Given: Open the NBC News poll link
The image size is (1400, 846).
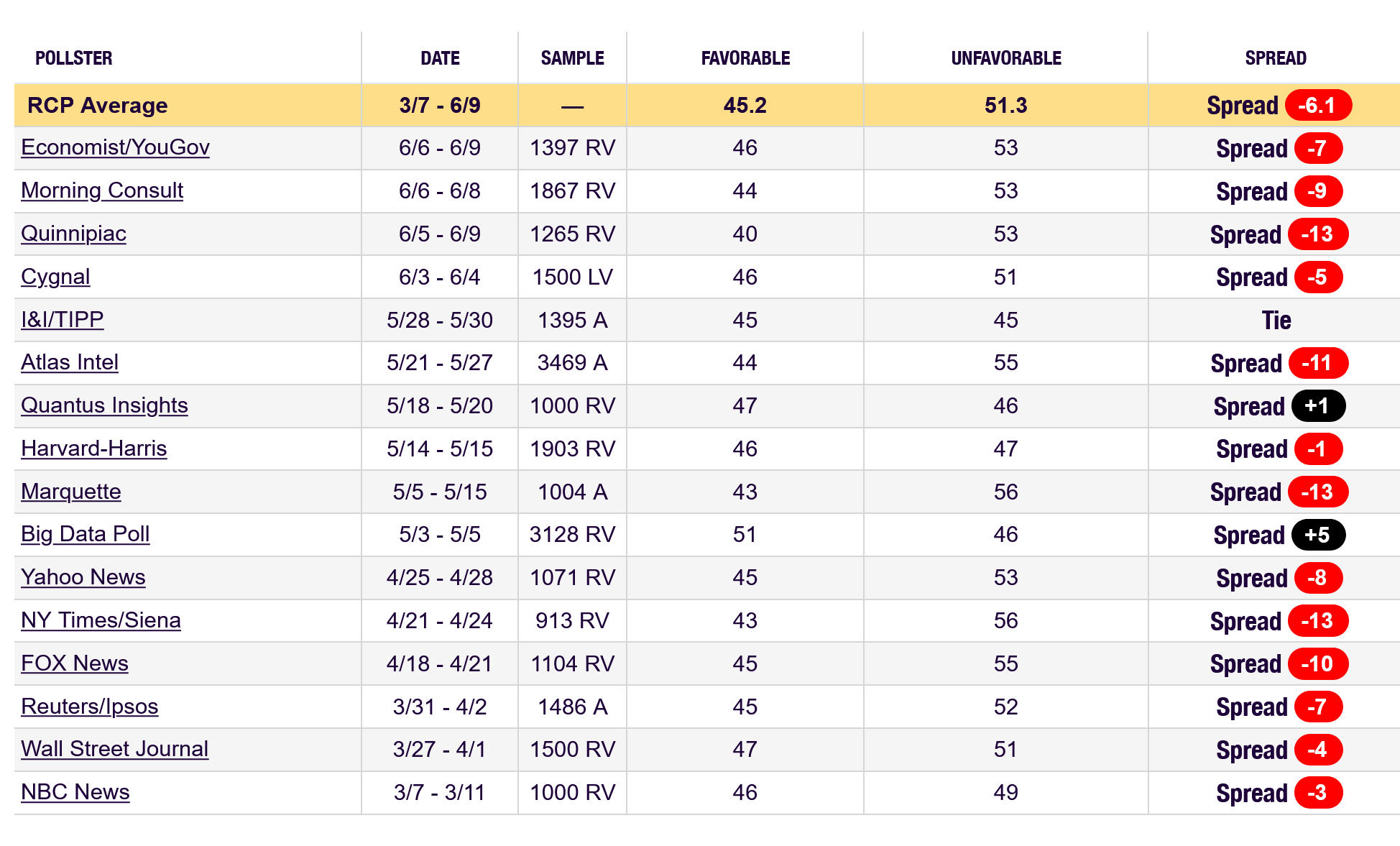Looking at the screenshot, I should [x=75, y=792].
